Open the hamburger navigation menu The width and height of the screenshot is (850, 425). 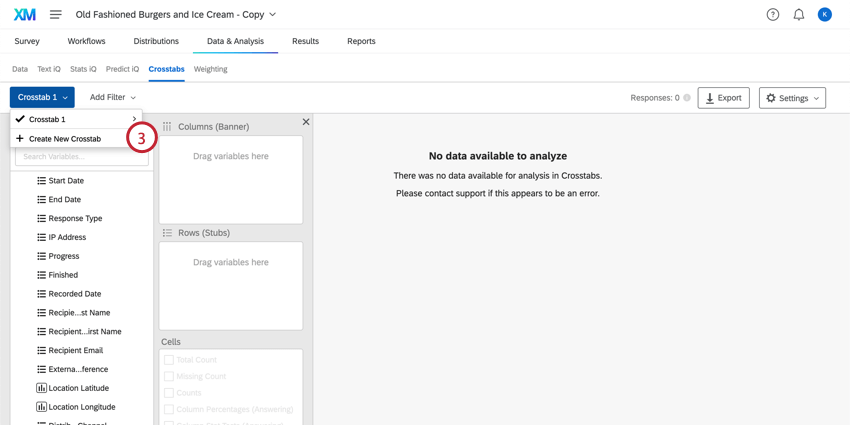(56, 15)
